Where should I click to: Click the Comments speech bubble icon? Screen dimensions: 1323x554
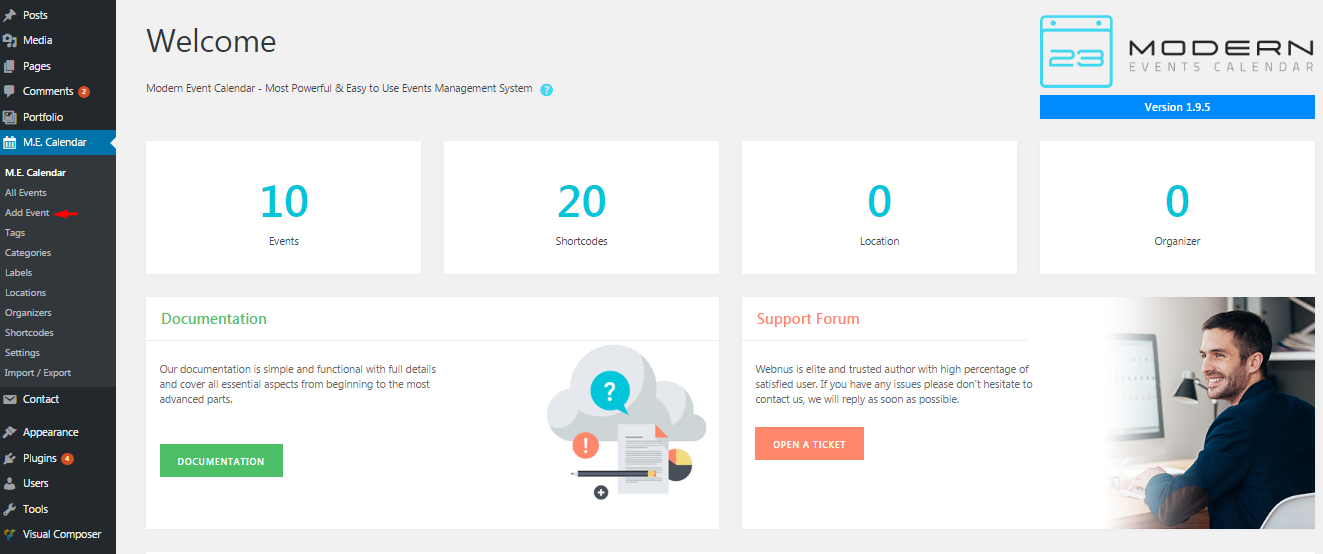click(10, 91)
